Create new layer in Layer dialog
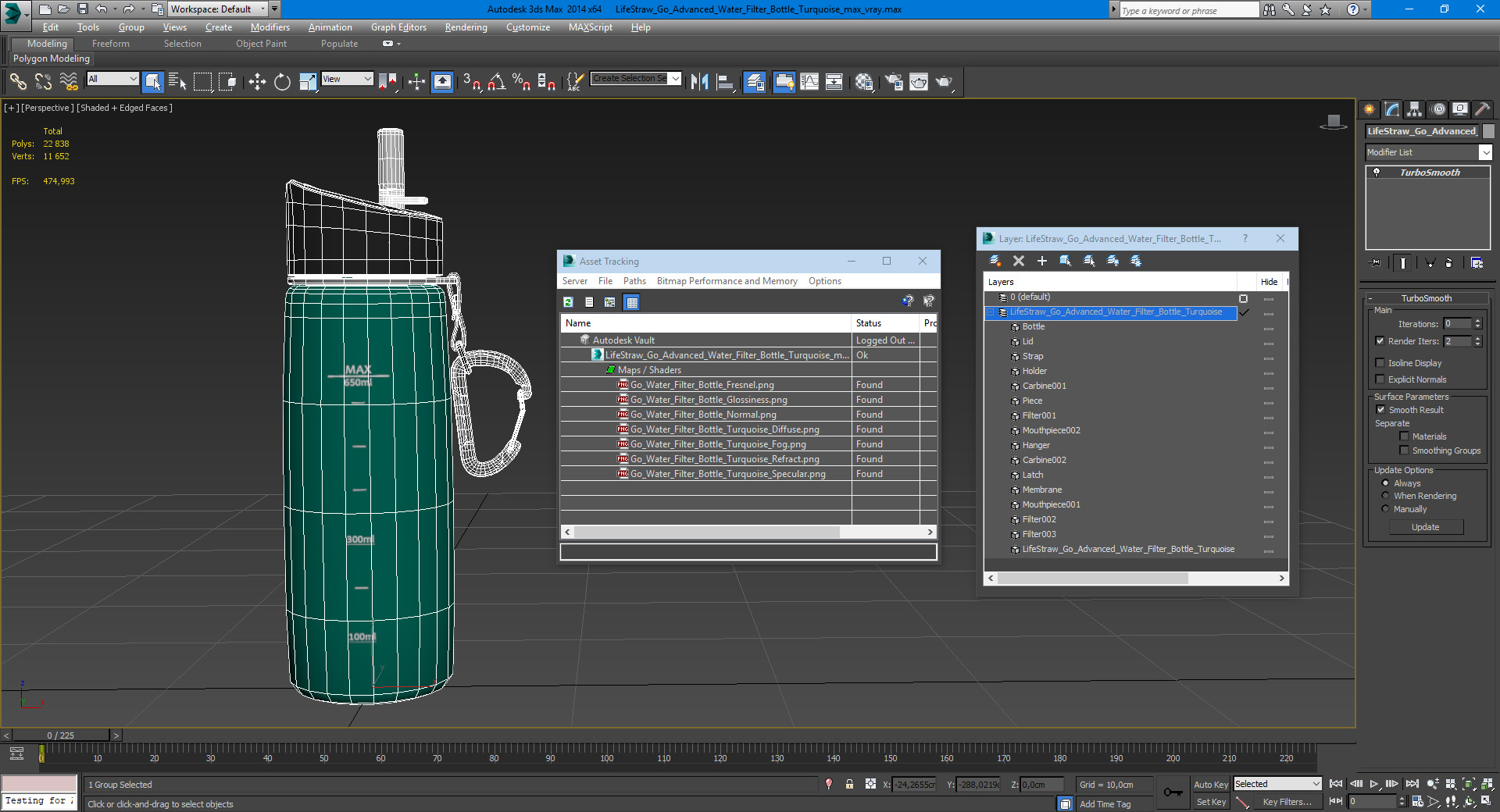Image resolution: width=1500 pixels, height=812 pixels. pyautogui.click(x=995, y=261)
